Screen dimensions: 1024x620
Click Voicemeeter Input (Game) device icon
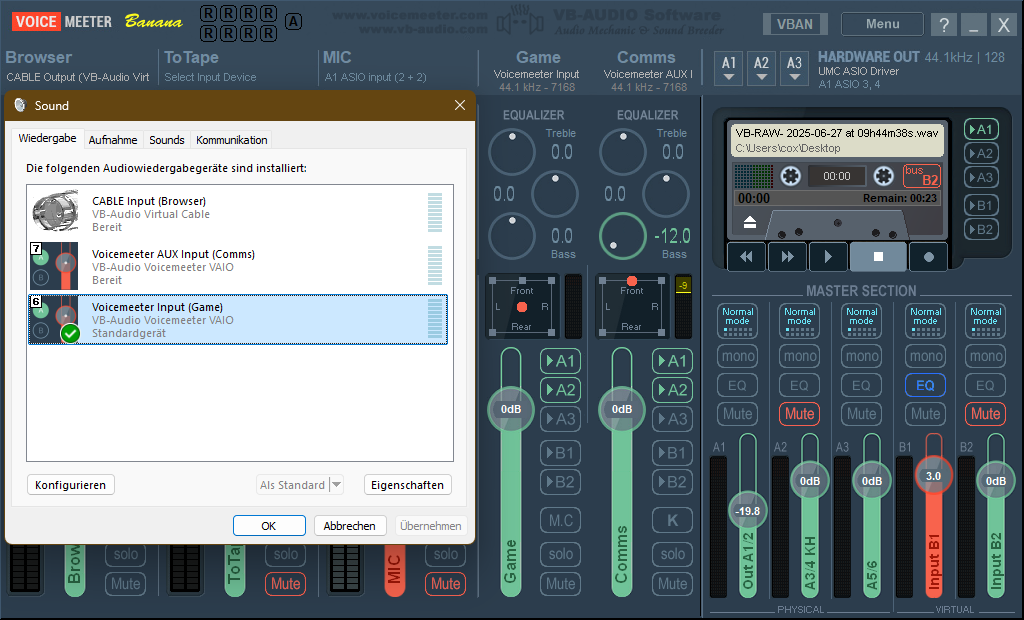coord(55,319)
